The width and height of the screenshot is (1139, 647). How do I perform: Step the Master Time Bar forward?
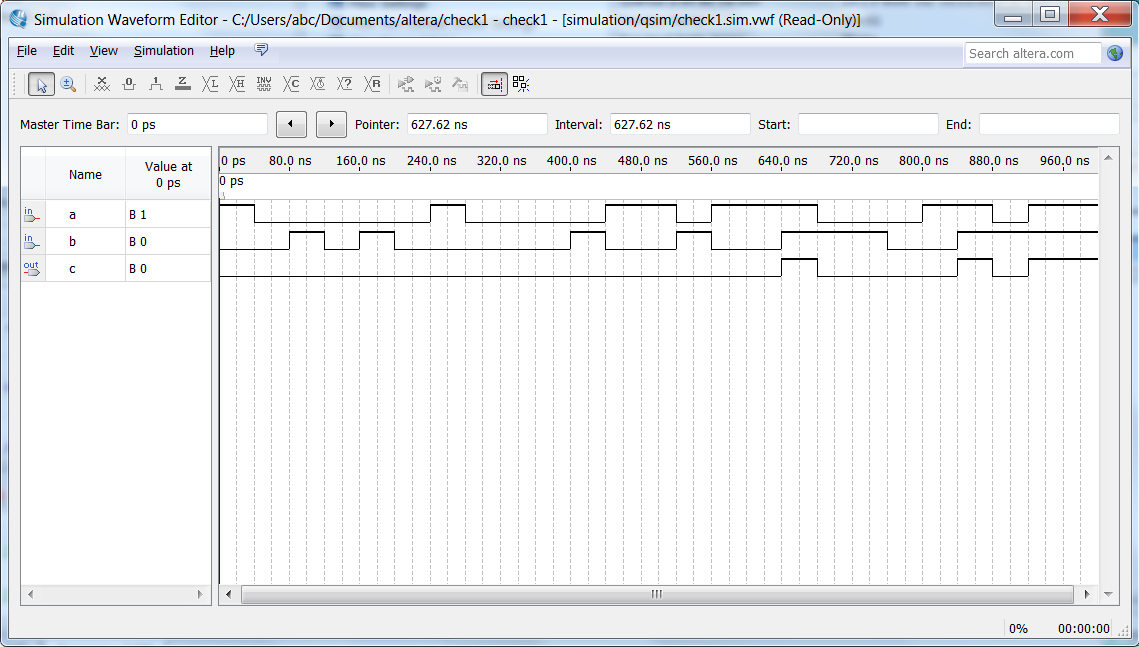tap(330, 123)
